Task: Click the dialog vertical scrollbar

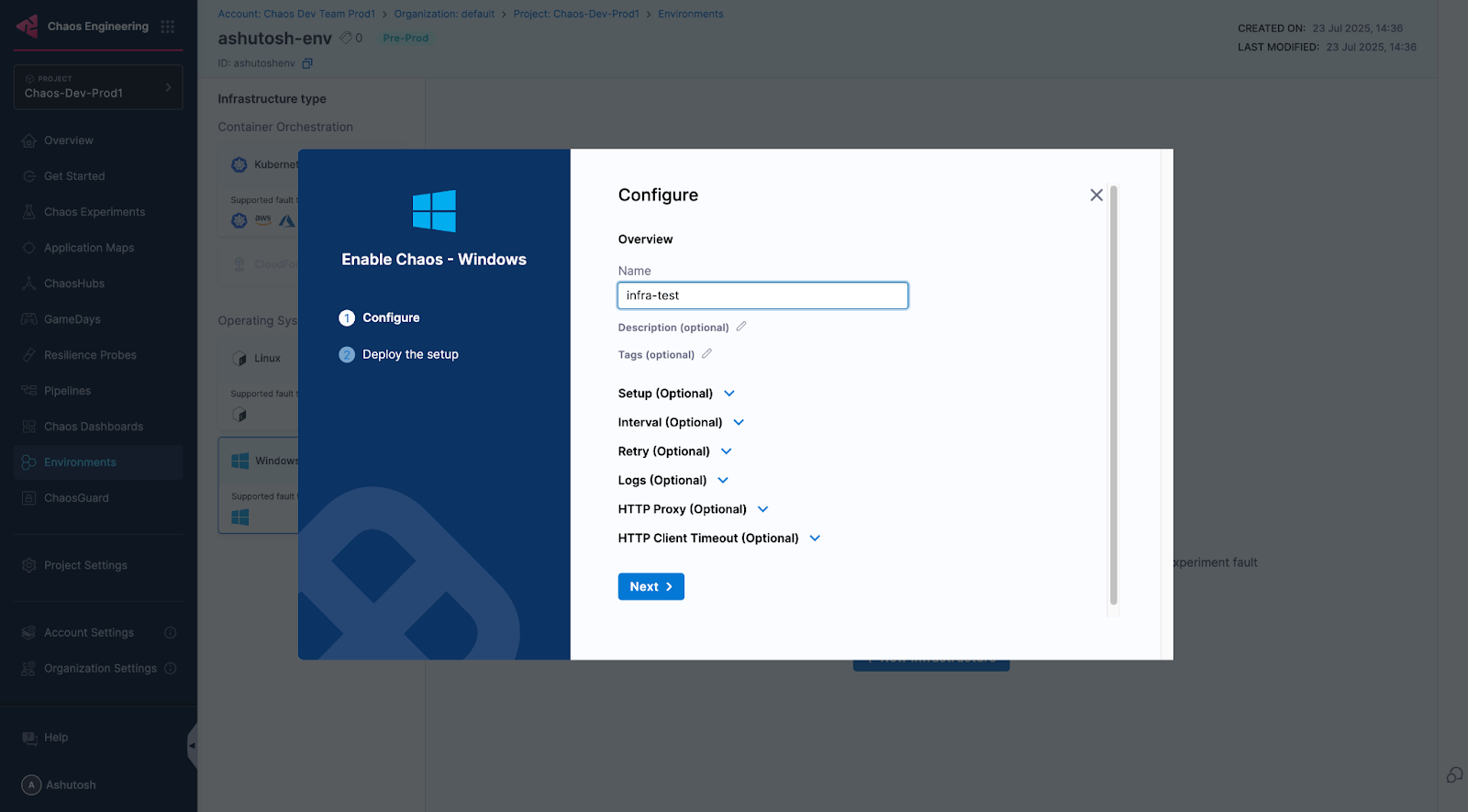Action: click(x=1114, y=395)
